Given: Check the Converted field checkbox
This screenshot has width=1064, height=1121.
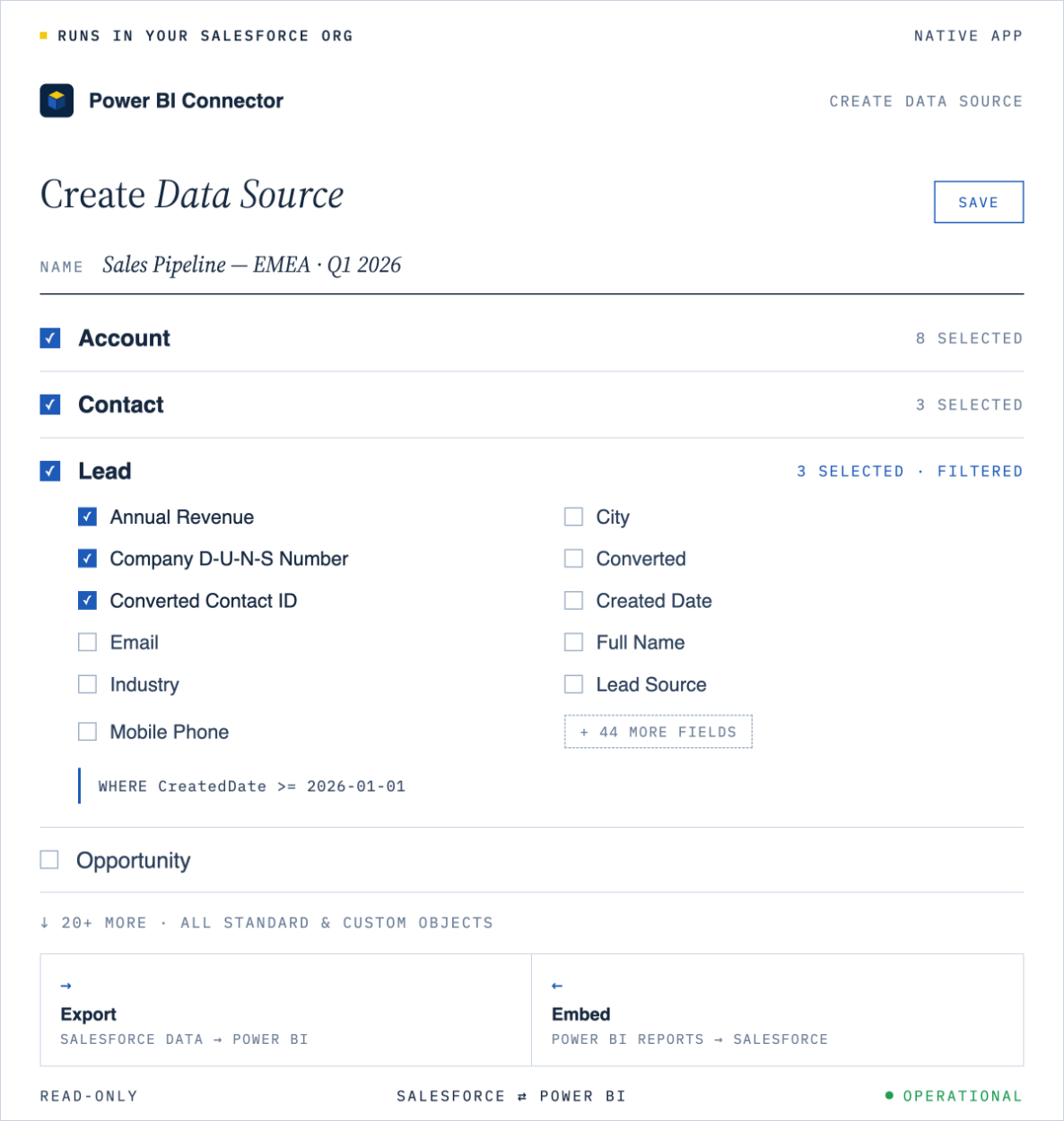Looking at the screenshot, I should click(x=573, y=559).
